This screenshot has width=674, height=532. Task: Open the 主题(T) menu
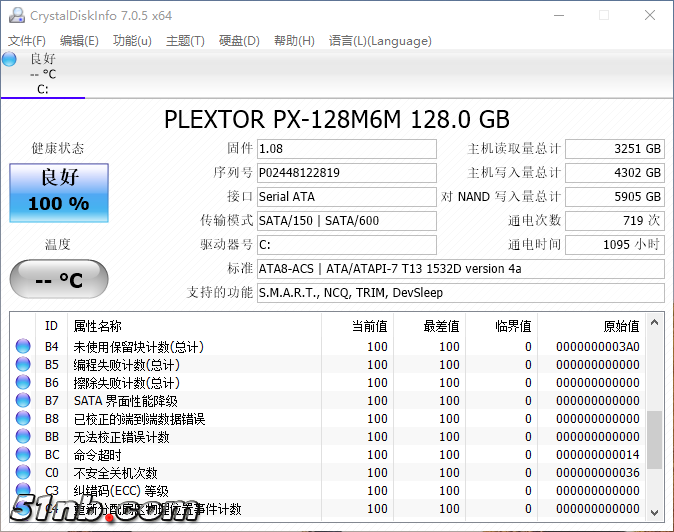click(185, 41)
